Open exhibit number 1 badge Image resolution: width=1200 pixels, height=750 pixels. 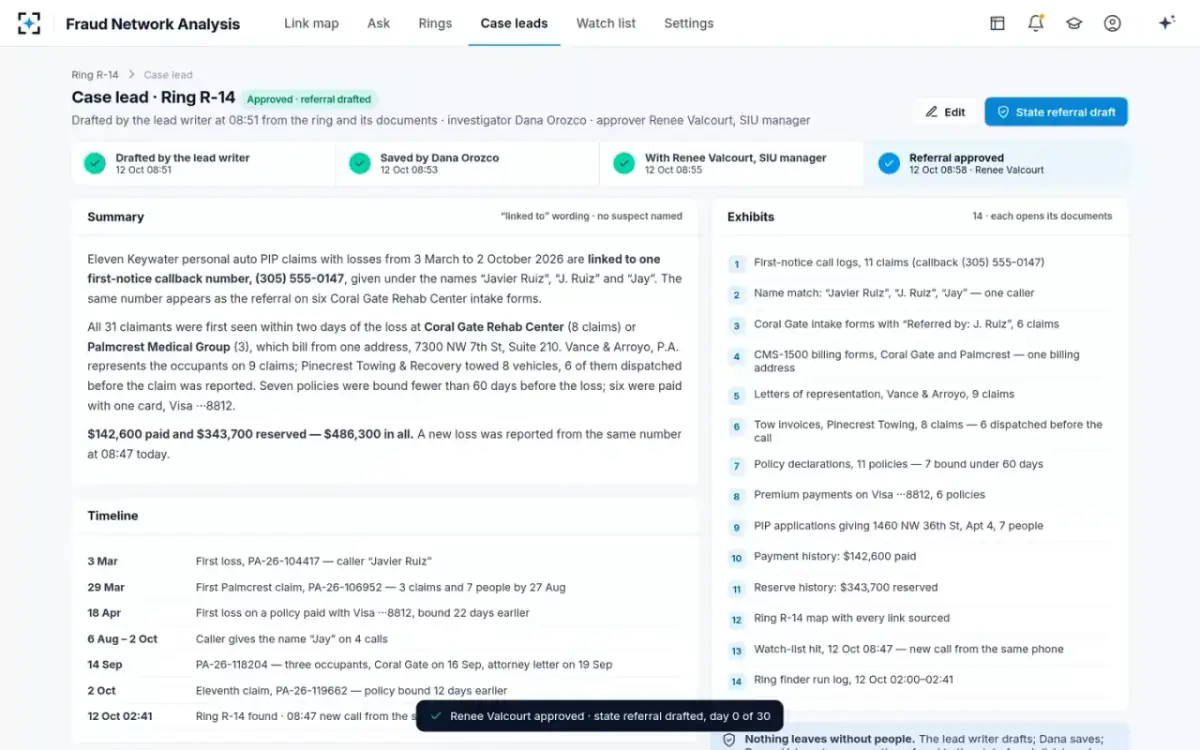tap(737, 264)
